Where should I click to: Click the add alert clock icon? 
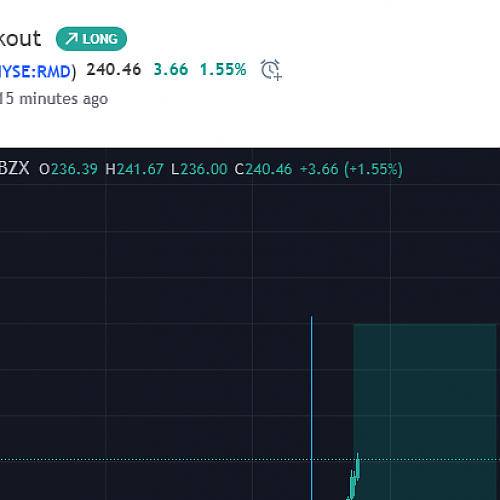pyautogui.click(x=271, y=70)
